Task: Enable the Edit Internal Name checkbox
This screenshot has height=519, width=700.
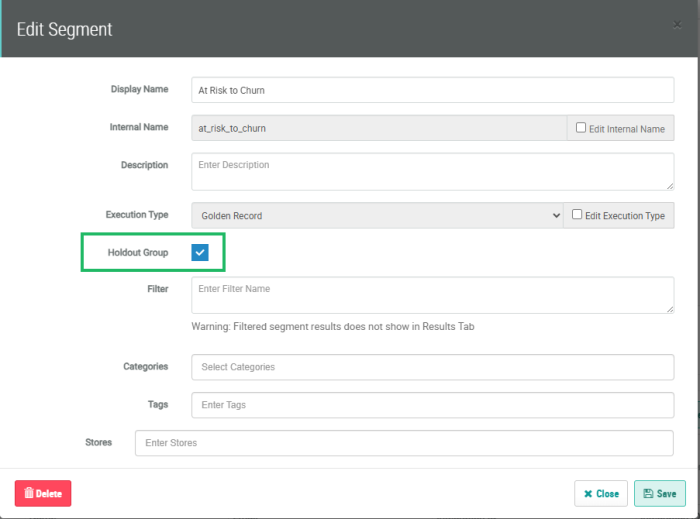Action: [581, 128]
